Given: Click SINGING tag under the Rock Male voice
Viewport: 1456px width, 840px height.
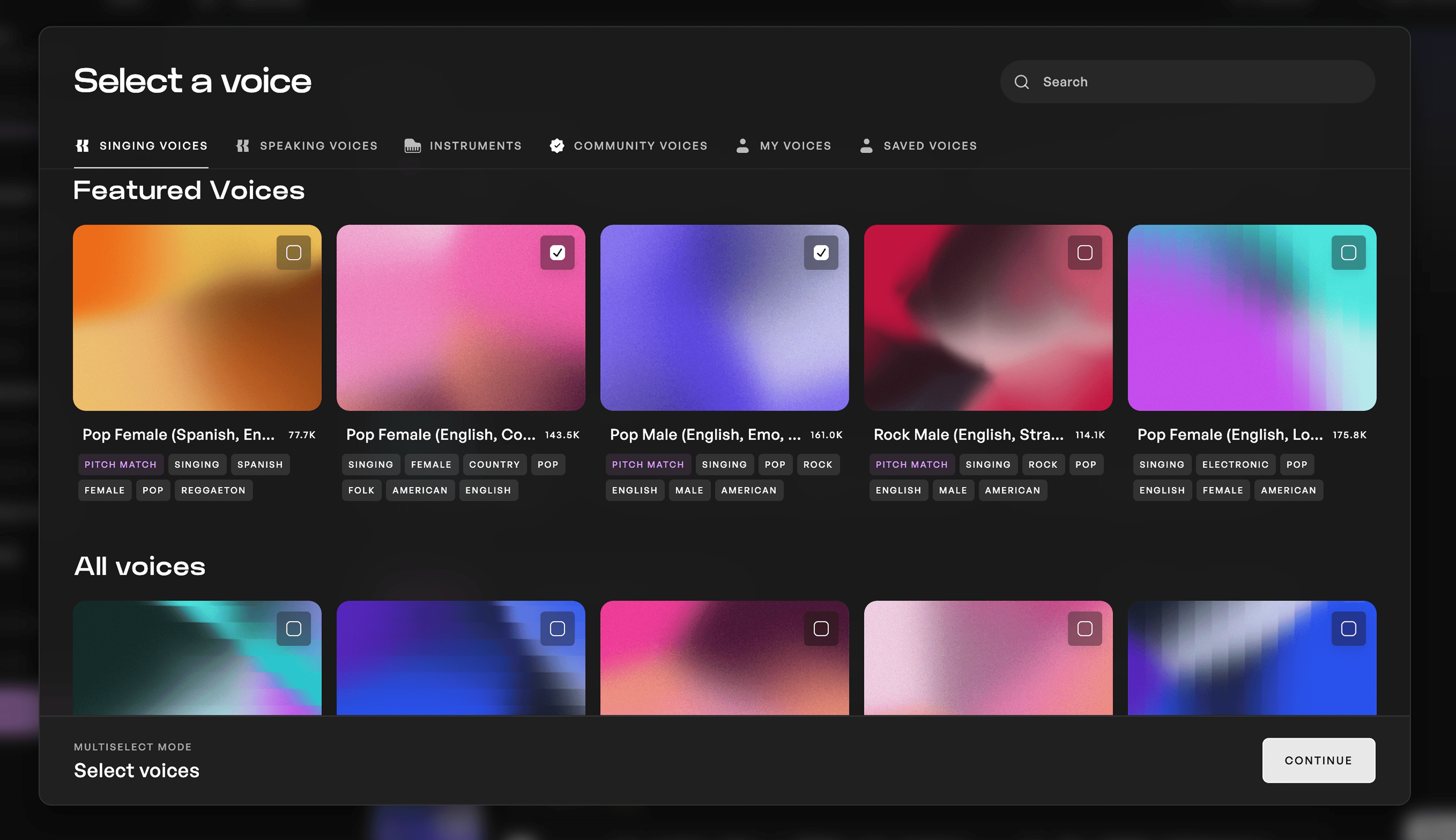Looking at the screenshot, I should coord(988,465).
